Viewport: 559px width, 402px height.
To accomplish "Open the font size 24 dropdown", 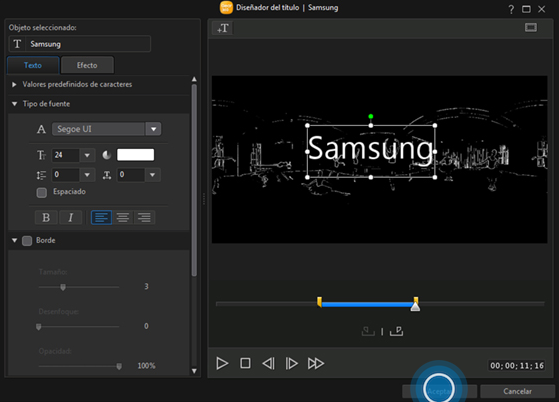I will (x=87, y=155).
